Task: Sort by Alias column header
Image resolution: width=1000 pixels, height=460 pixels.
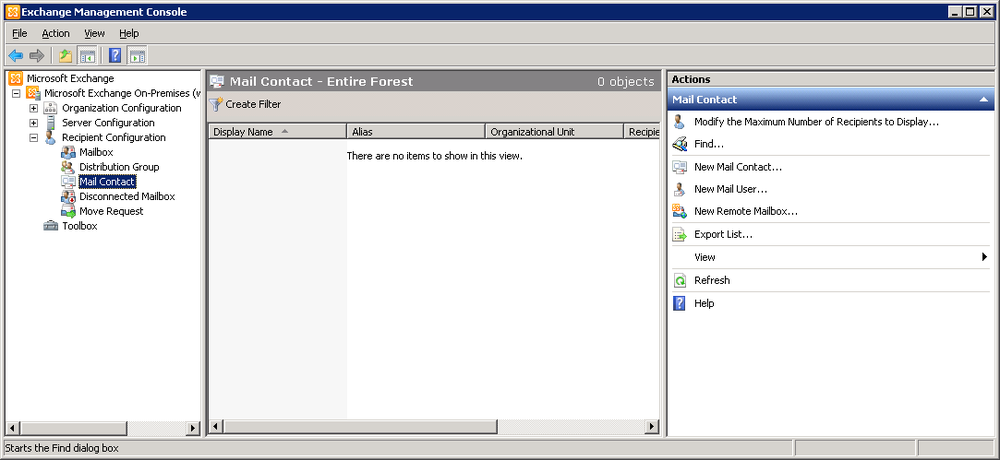Action: point(416,131)
